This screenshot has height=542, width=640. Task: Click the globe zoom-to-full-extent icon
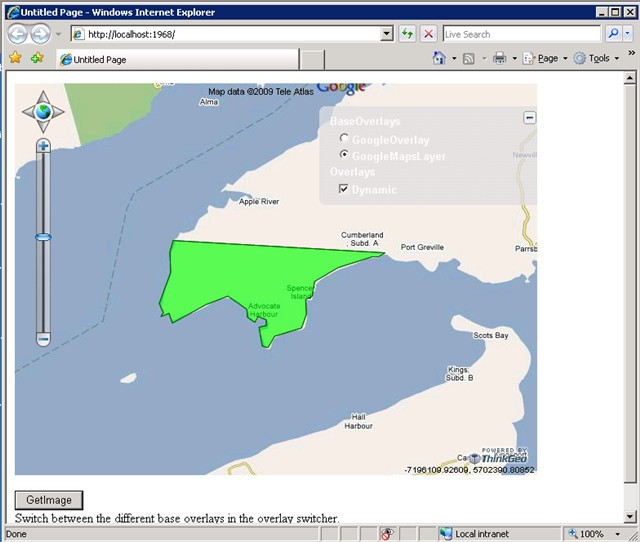pos(43,111)
